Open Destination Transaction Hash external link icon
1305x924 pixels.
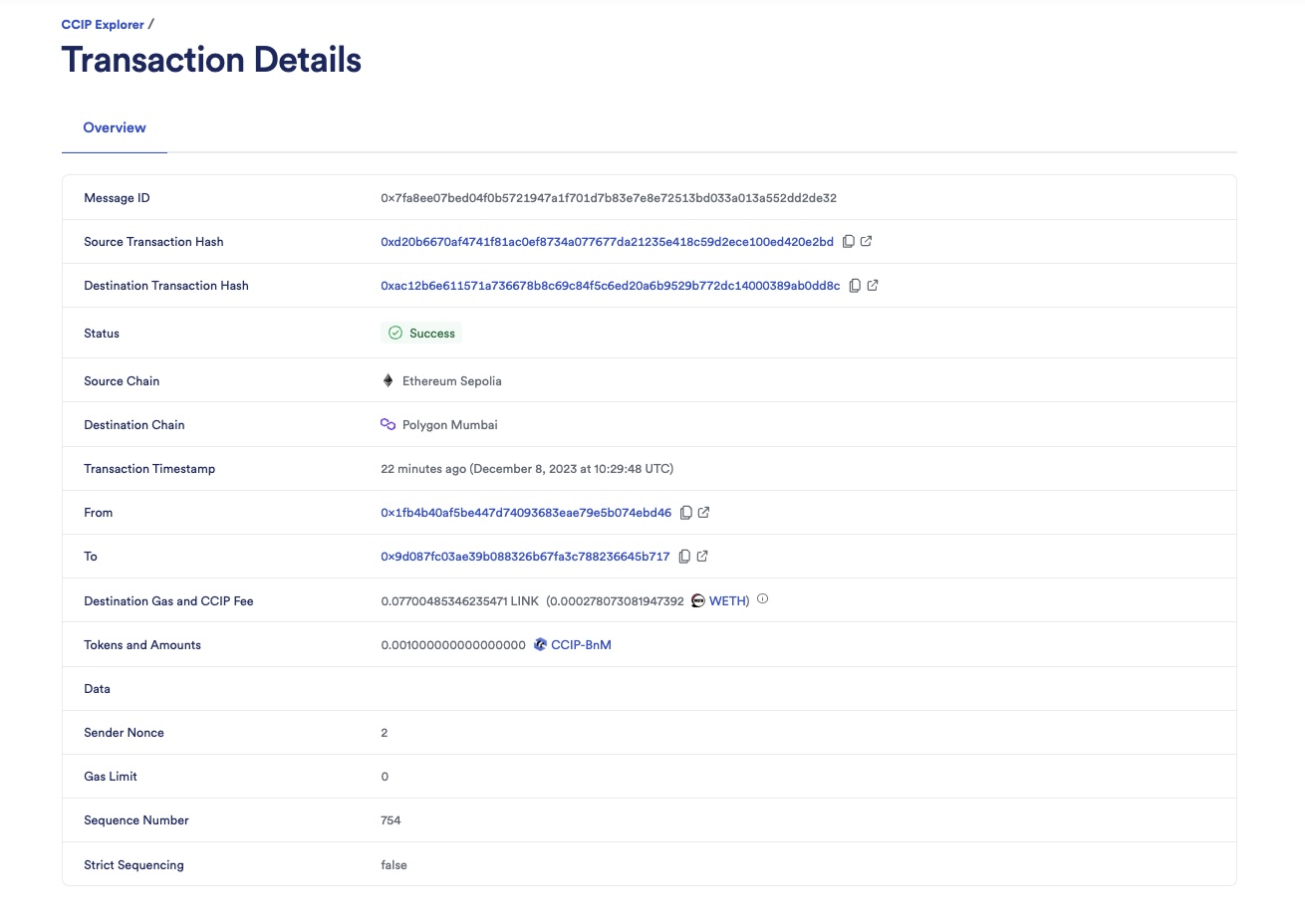pos(873,286)
